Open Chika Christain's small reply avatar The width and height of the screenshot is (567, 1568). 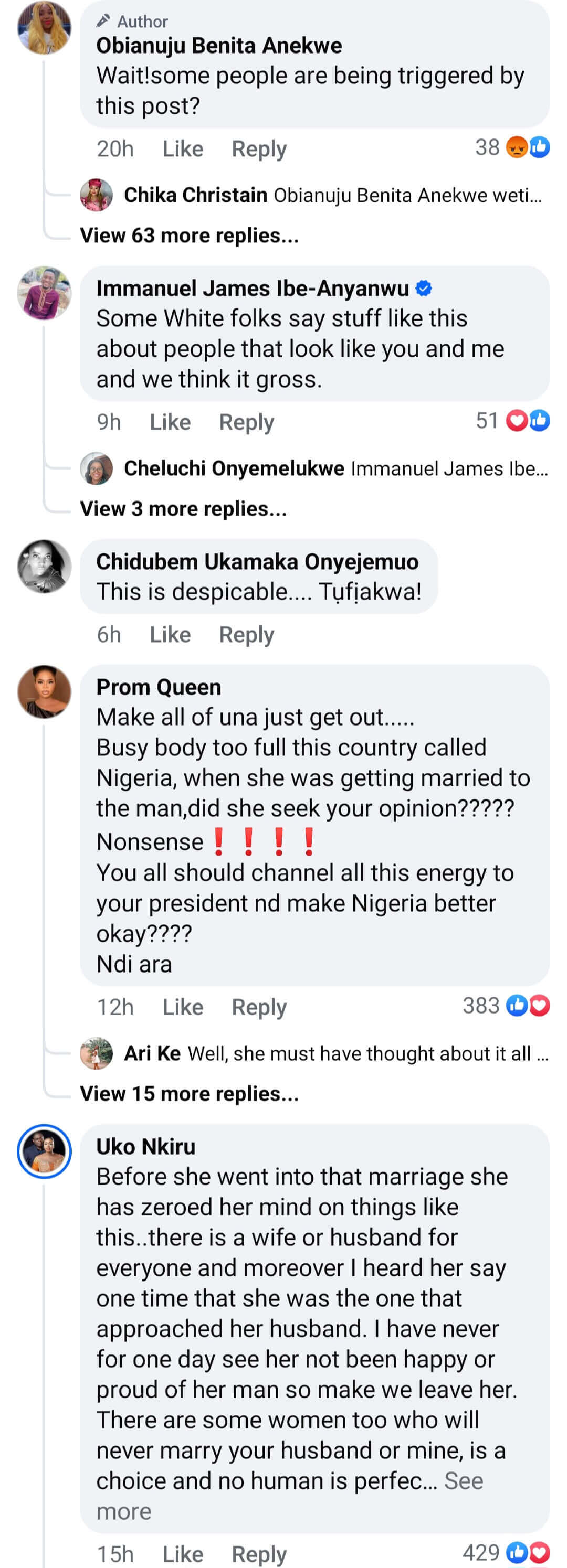click(96, 195)
